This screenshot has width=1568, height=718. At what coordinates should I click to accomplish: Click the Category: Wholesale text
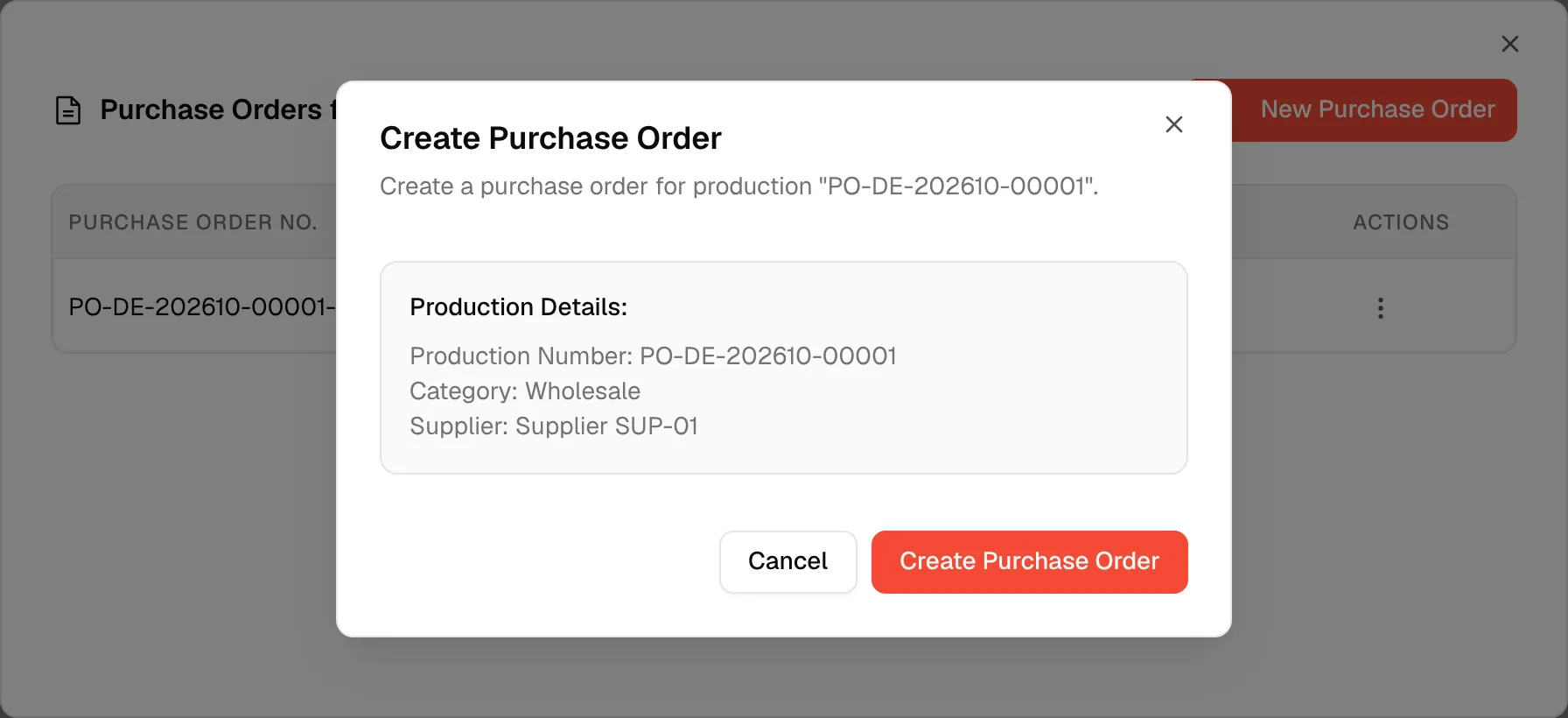tap(525, 391)
